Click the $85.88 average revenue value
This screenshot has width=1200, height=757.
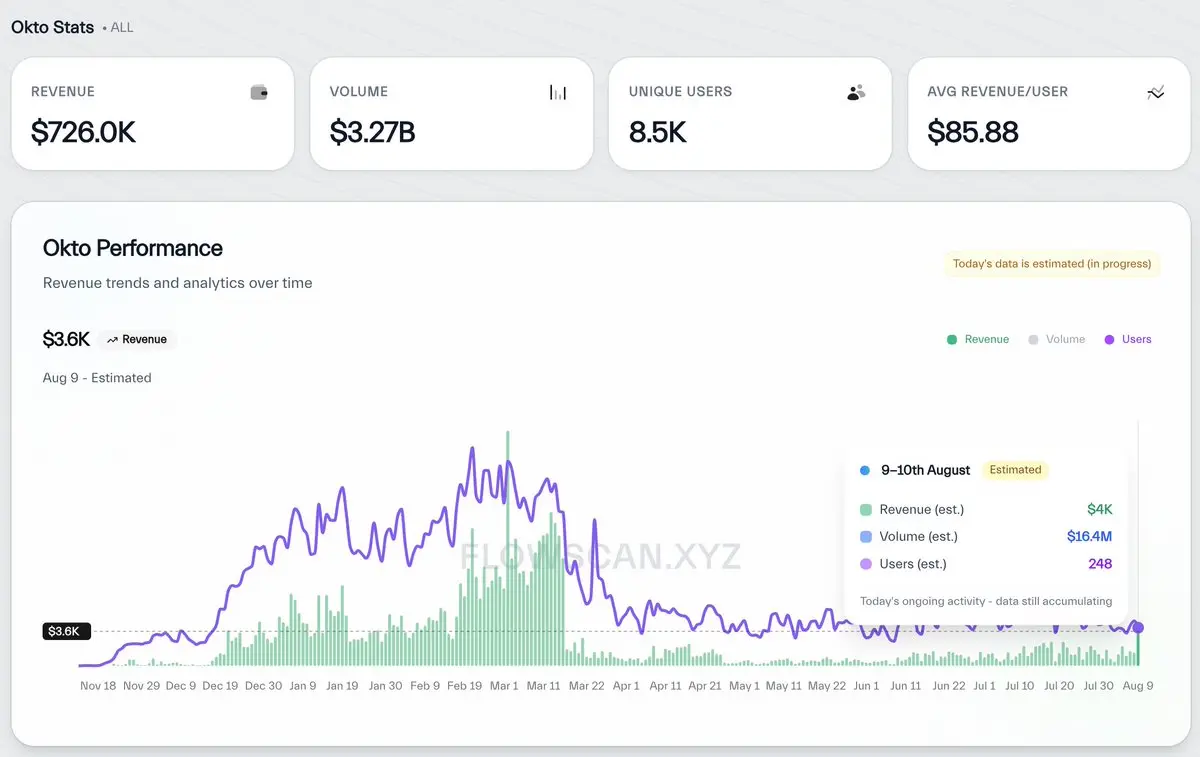click(973, 132)
